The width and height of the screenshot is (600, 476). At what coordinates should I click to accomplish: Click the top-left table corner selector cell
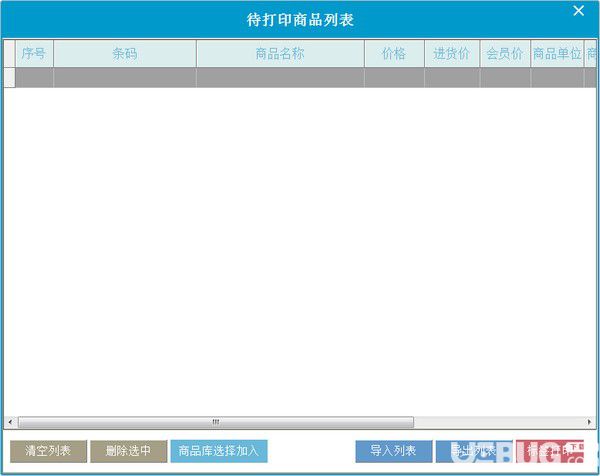click(10, 54)
